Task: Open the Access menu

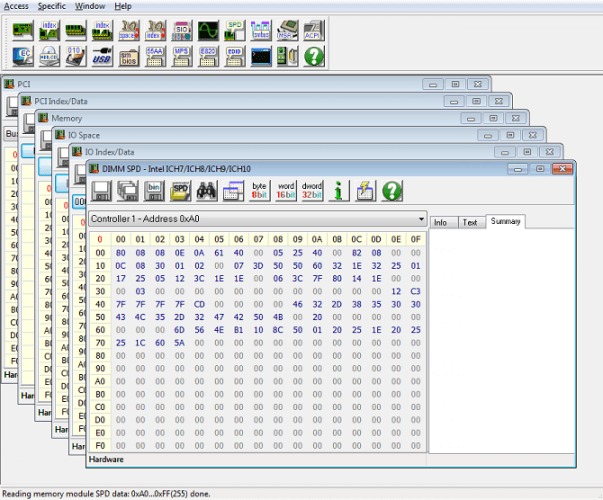Action: (x=15, y=6)
